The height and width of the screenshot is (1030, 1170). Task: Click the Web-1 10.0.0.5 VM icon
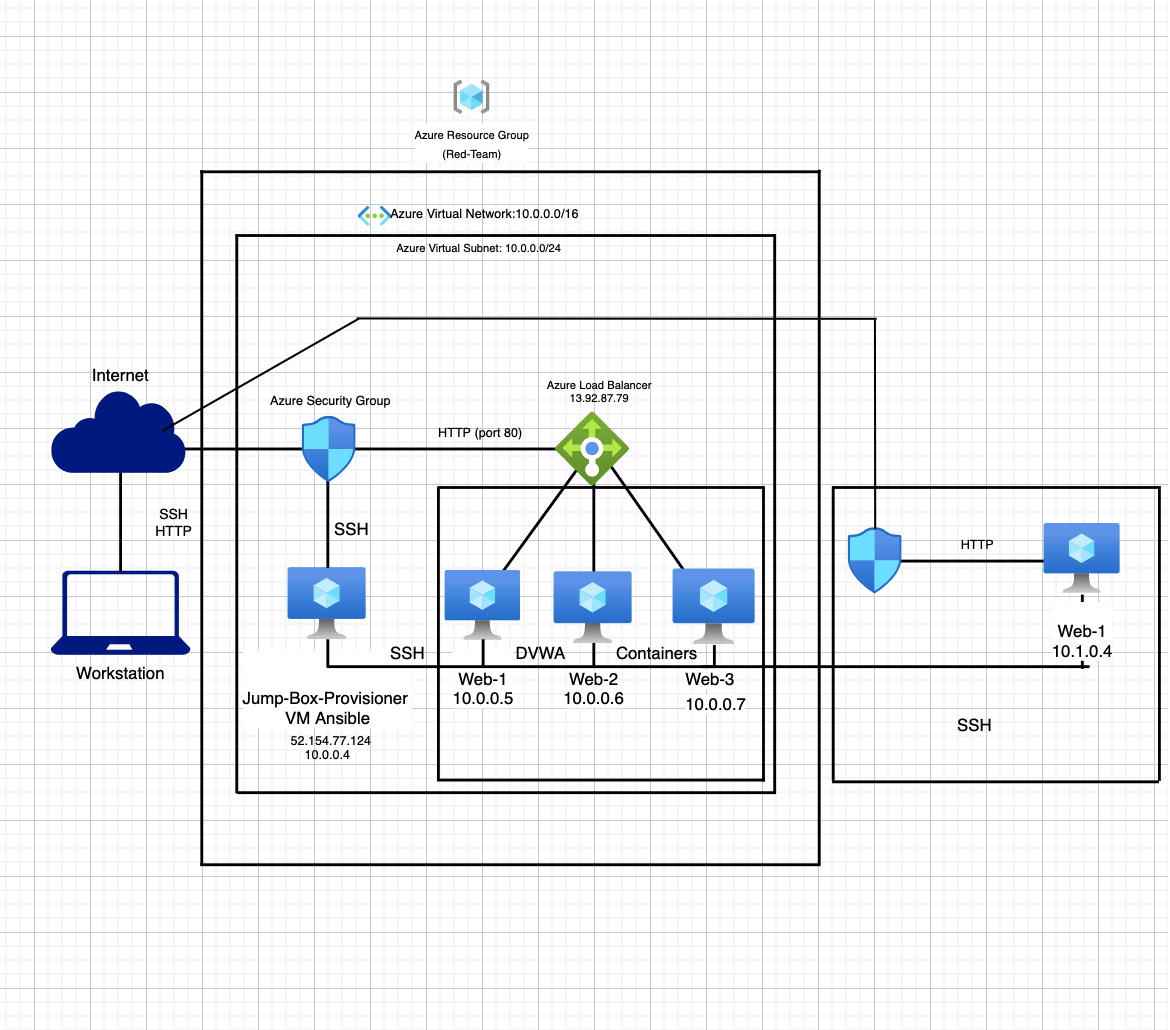[x=482, y=605]
